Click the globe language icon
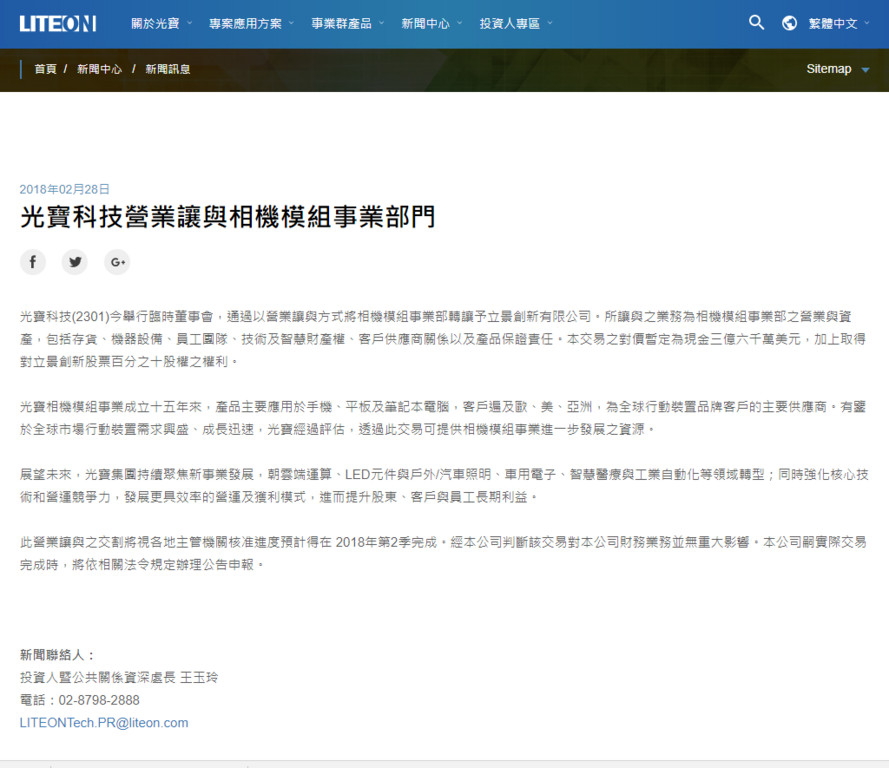889x768 pixels. pyautogui.click(x=789, y=23)
